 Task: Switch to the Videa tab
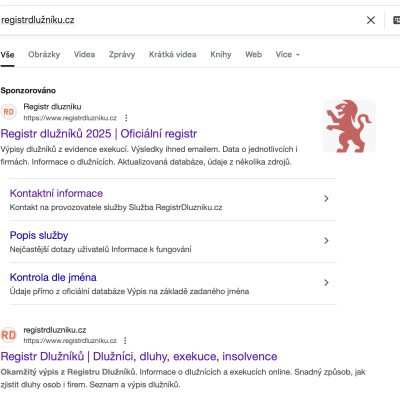pos(84,54)
